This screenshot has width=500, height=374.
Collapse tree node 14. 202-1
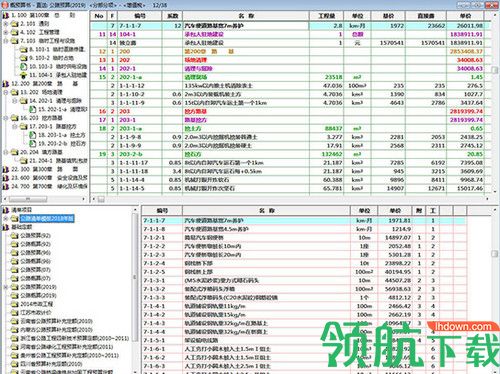click(x=15, y=101)
